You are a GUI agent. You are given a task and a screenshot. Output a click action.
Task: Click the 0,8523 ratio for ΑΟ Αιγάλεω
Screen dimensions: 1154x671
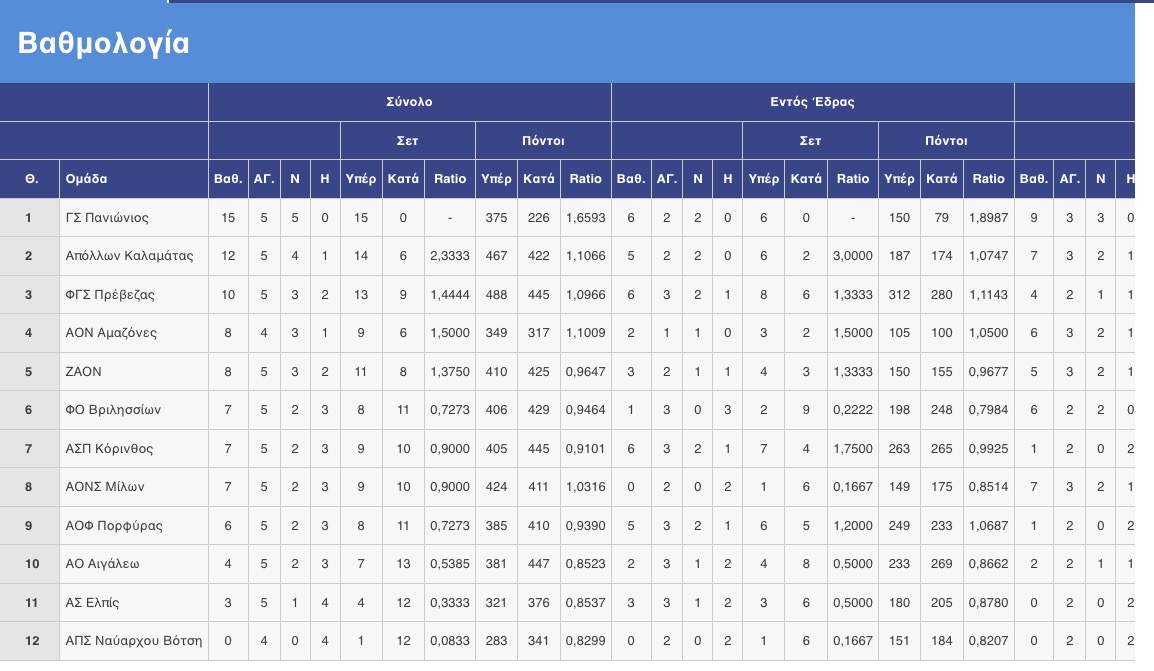tap(586, 564)
